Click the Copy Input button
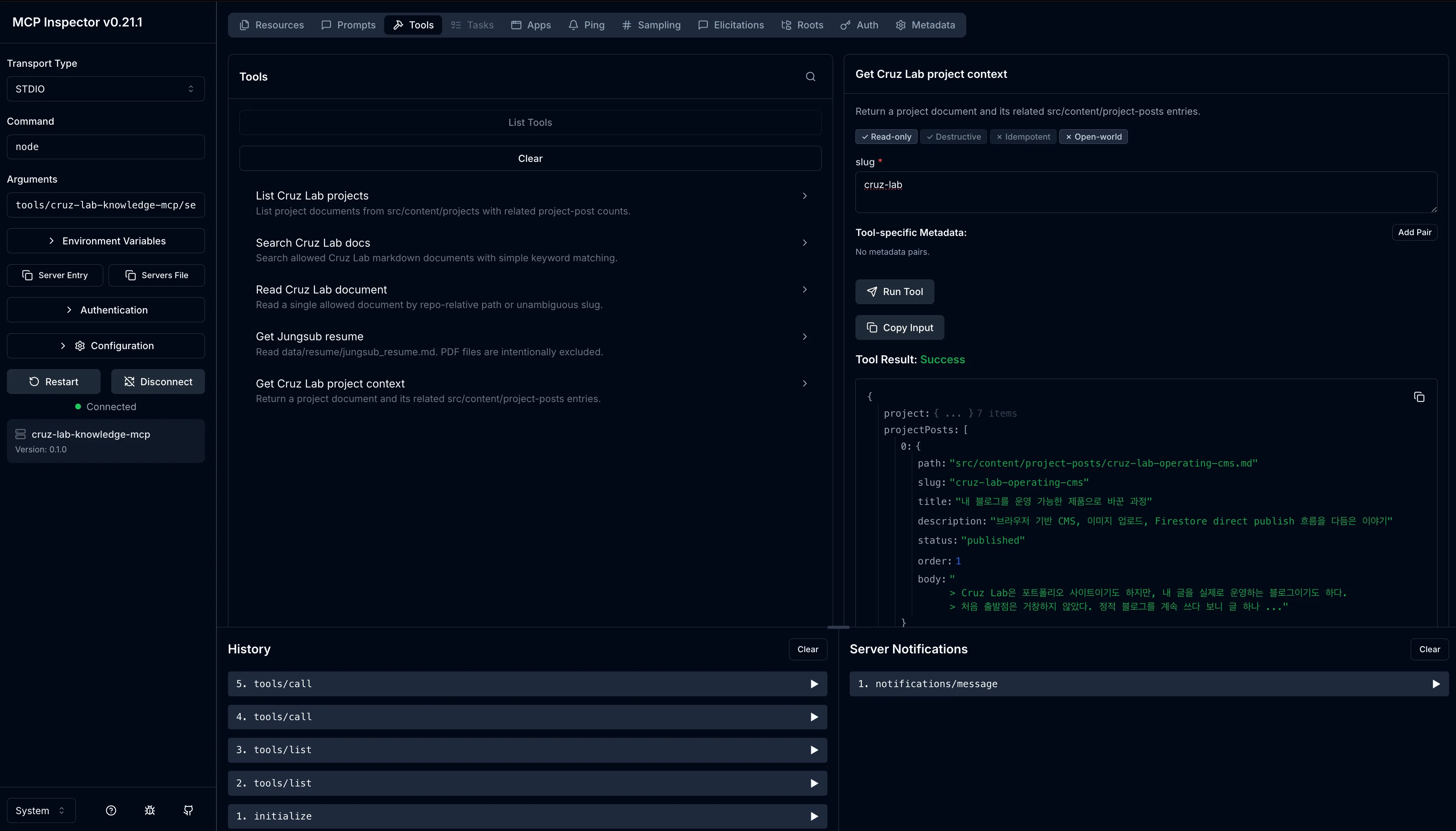This screenshot has height=831, width=1456. 900,328
